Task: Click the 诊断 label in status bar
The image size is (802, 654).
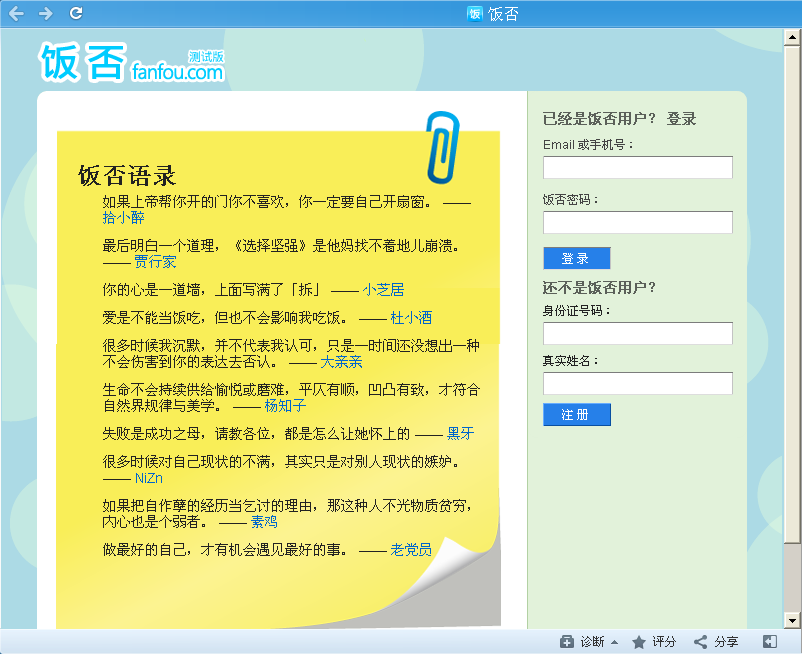Action: point(592,642)
